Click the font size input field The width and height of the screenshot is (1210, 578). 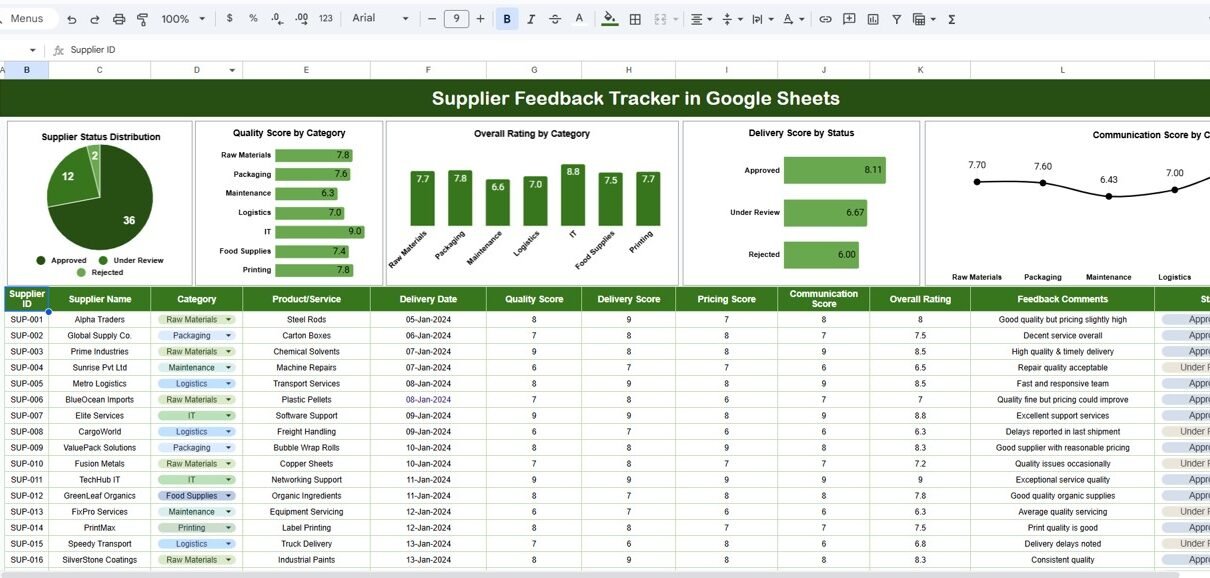tap(456, 19)
